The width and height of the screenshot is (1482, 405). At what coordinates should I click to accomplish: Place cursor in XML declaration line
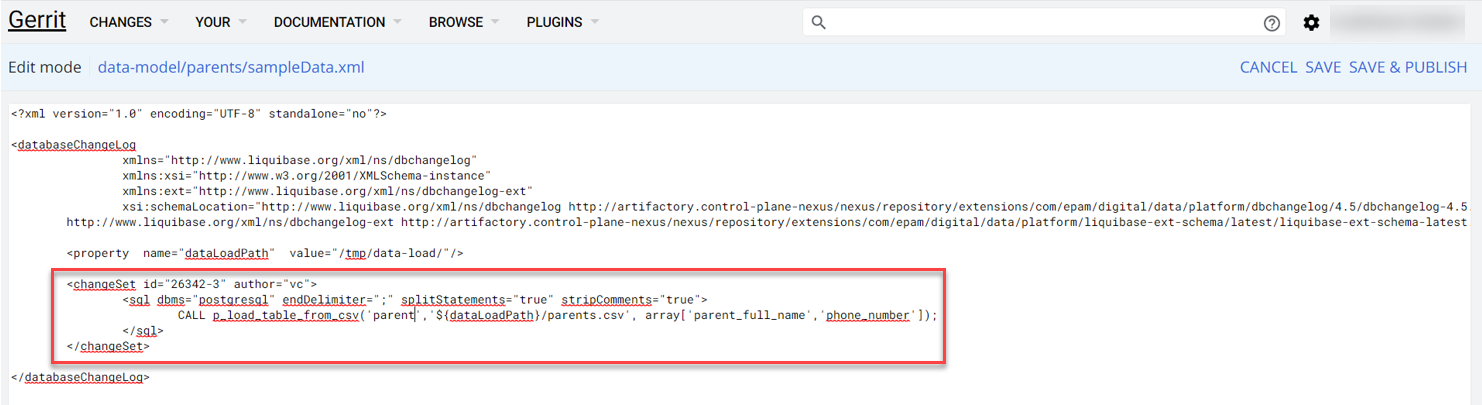tap(199, 114)
